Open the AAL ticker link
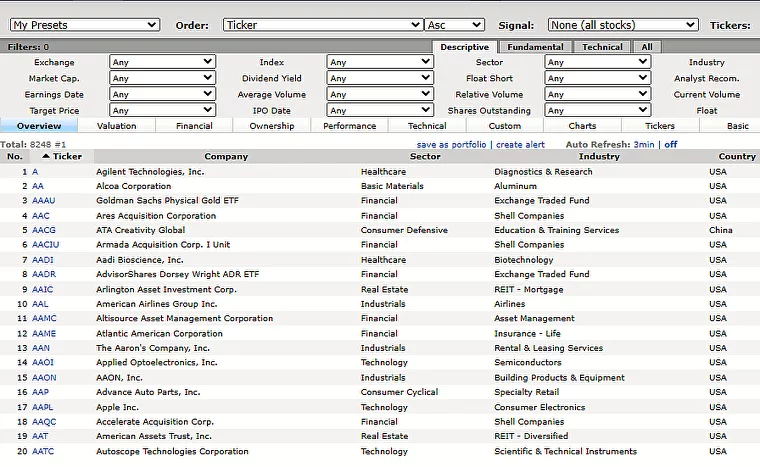Image resolution: width=760 pixels, height=467 pixels. pyautogui.click(x=40, y=304)
